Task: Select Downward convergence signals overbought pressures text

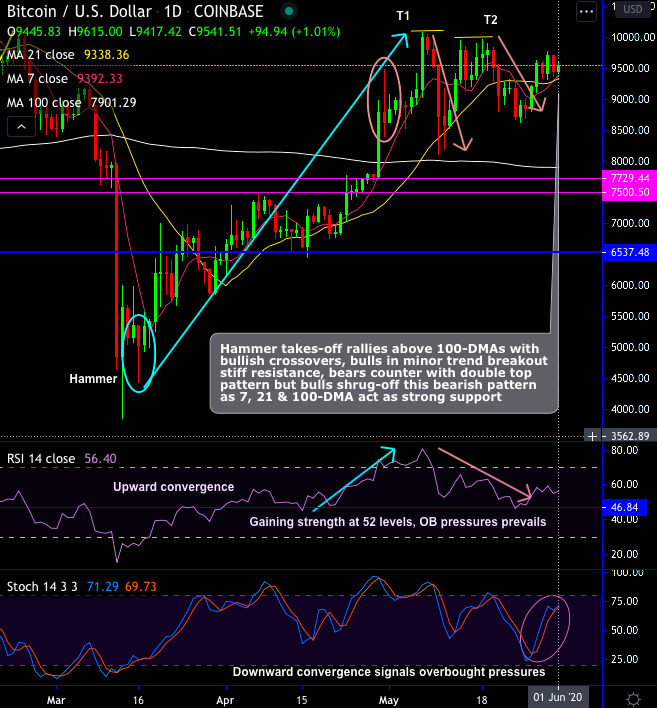Action: pos(389,671)
